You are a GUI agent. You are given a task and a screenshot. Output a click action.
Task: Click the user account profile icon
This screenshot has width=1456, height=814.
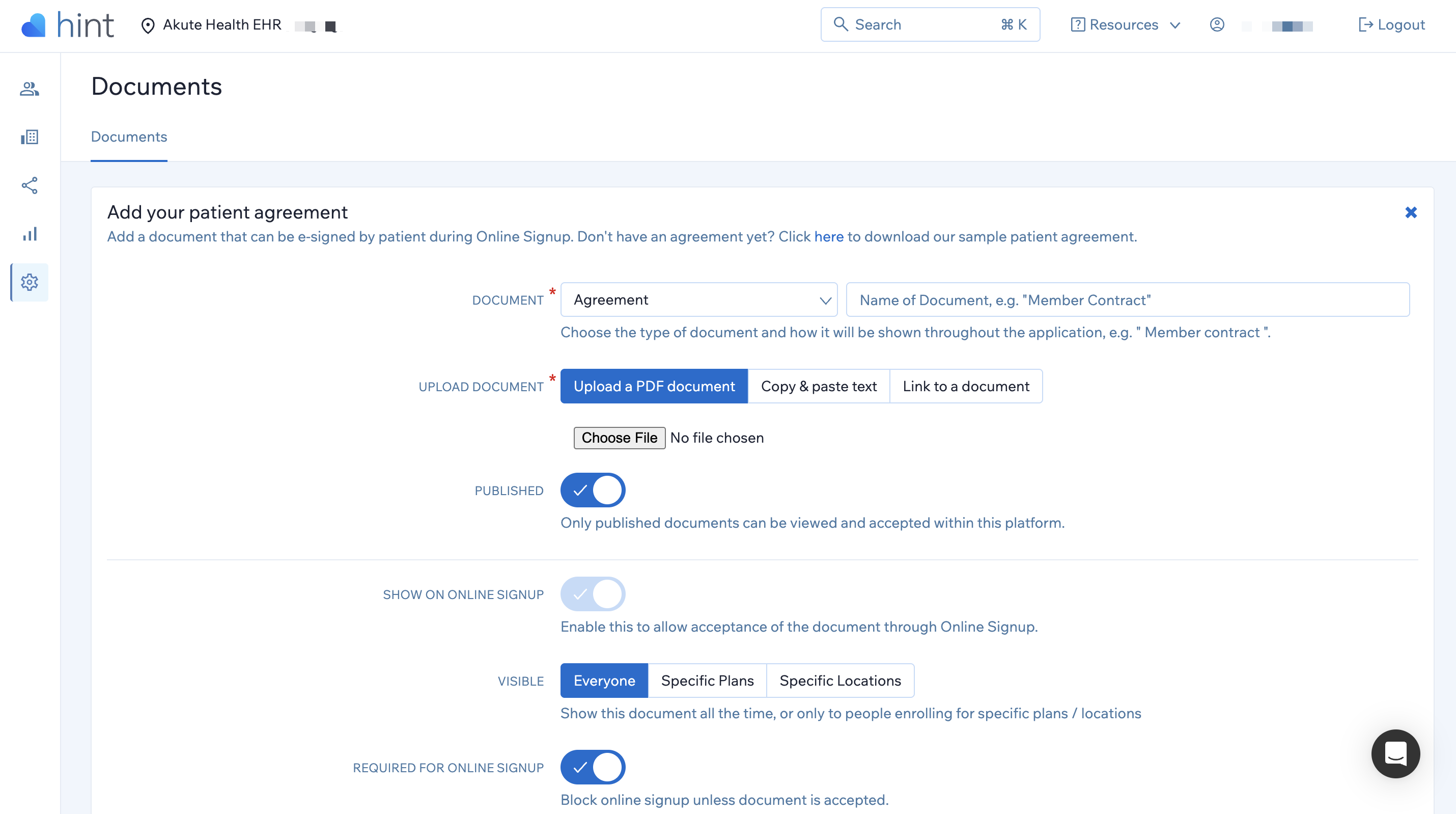point(1216,24)
